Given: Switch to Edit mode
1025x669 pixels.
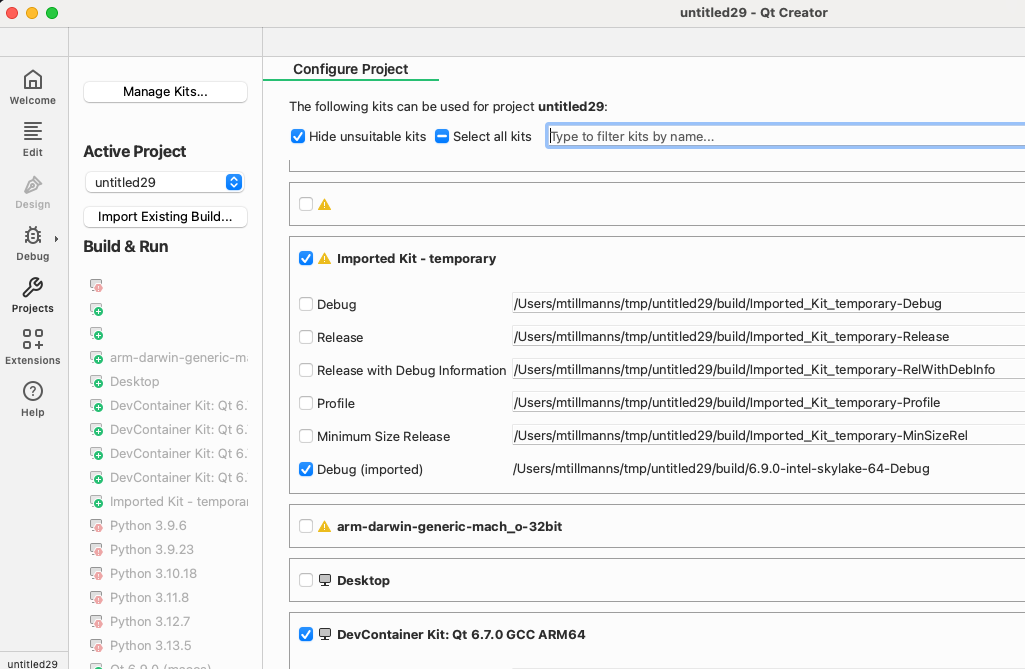Looking at the screenshot, I should click(x=33, y=139).
